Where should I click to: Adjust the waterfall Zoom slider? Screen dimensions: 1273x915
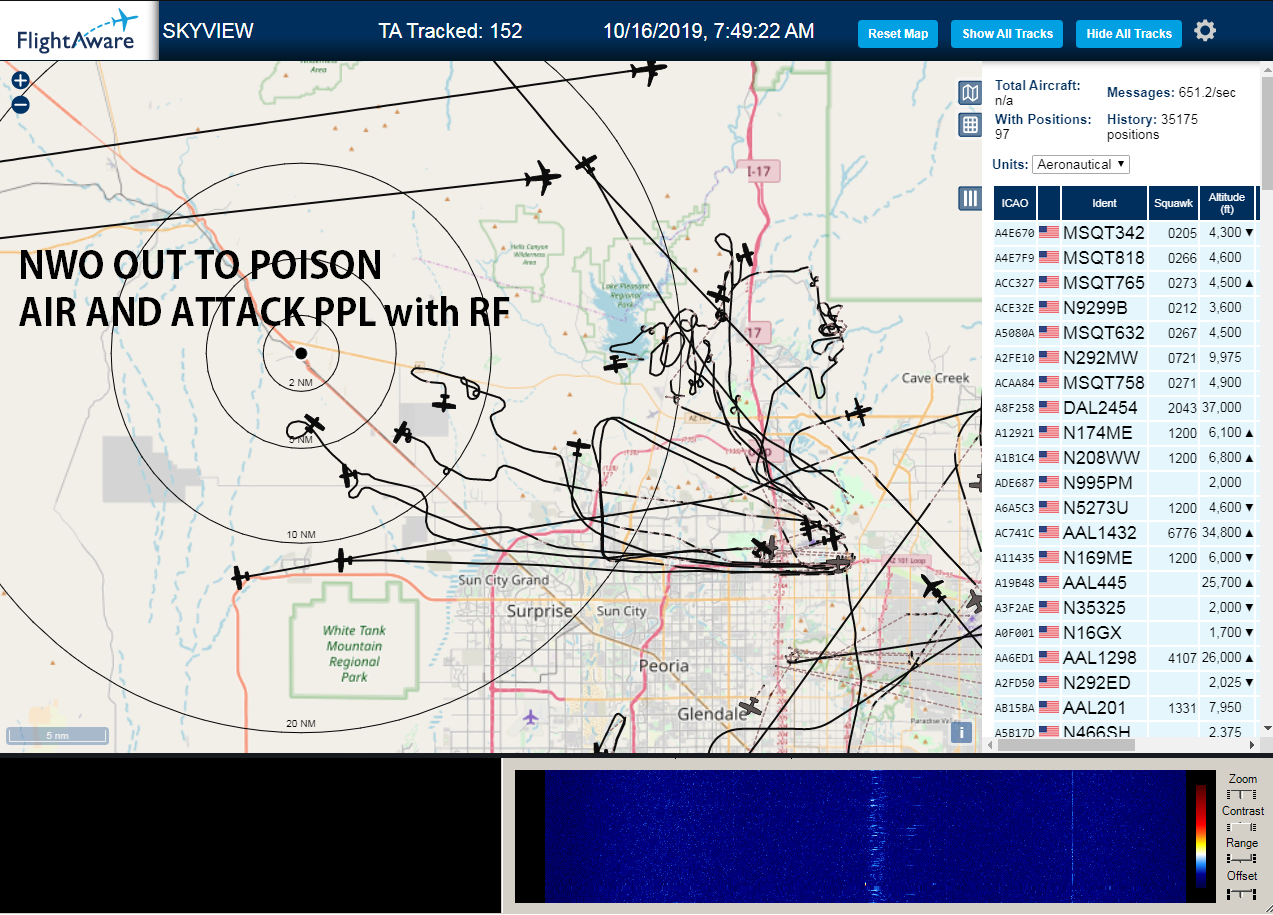click(x=1241, y=794)
